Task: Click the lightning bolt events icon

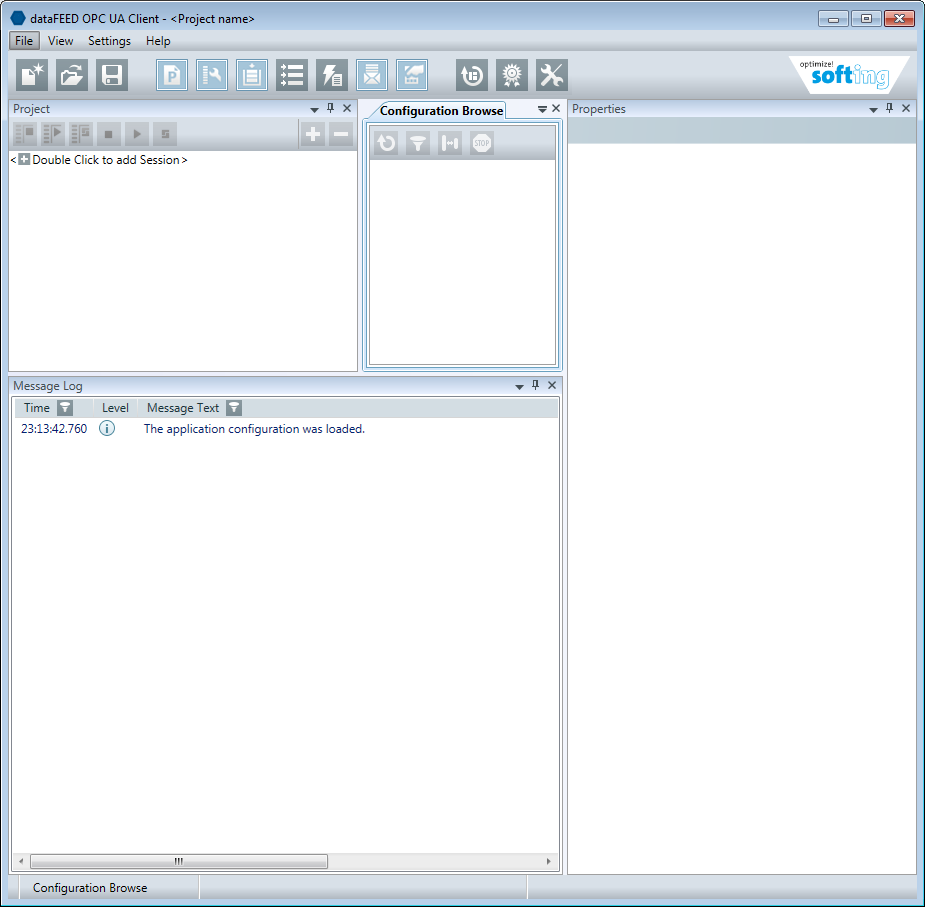Action: 332,75
